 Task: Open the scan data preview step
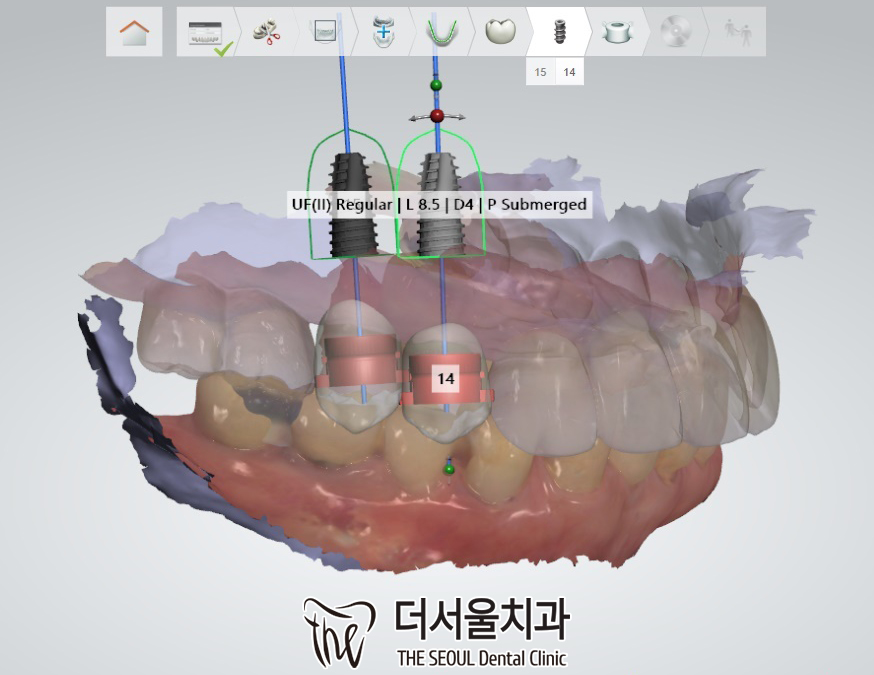coord(325,32)
